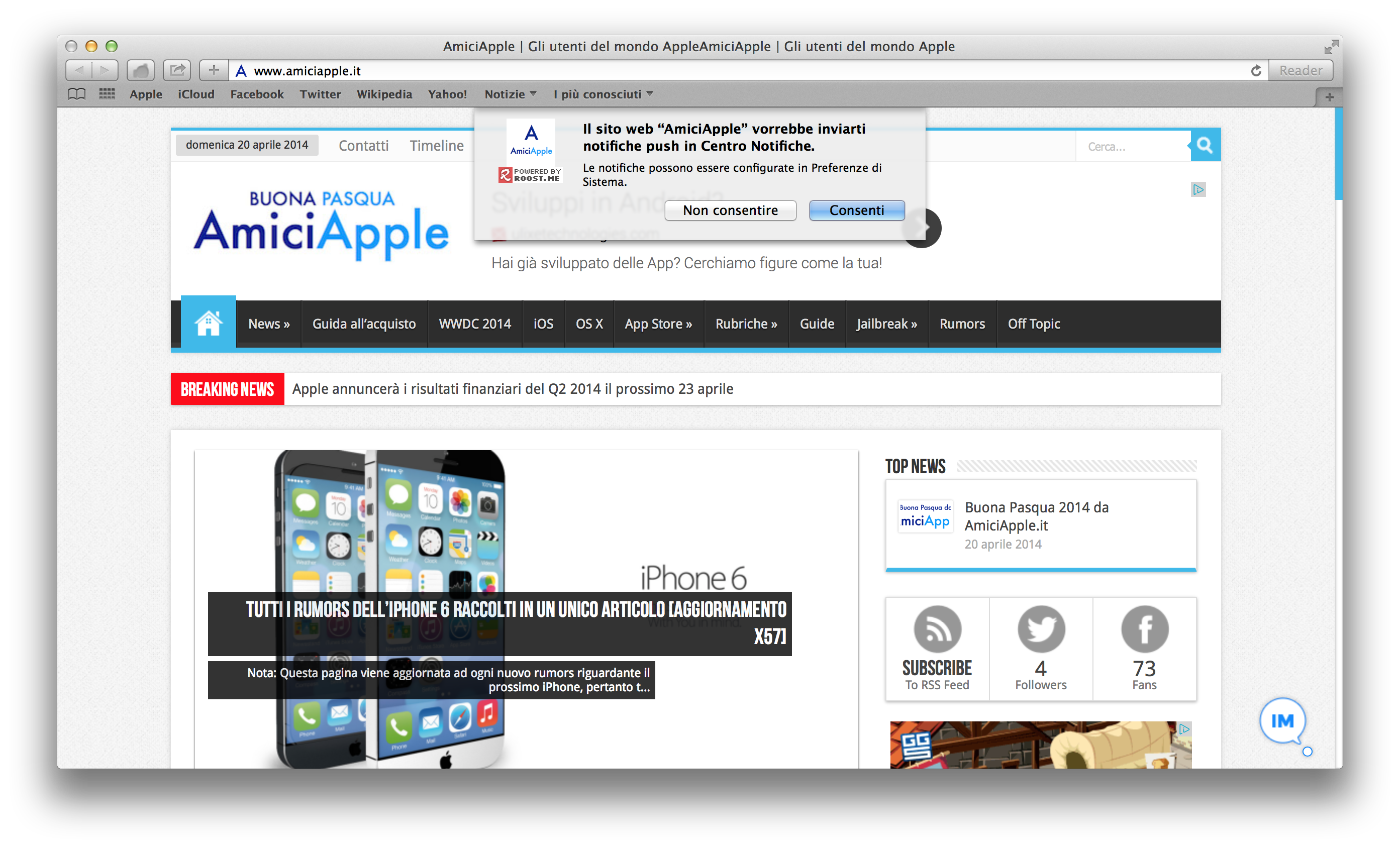
Task: Open the Guide section
Action: 817,324
